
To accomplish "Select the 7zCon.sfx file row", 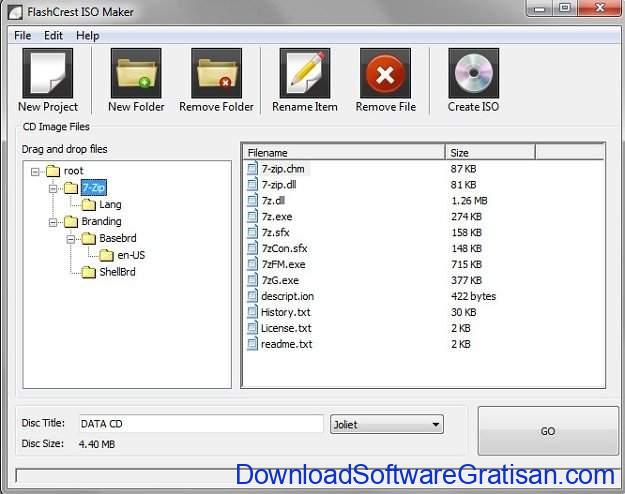I will pyautogui.click(x=424, y=248).
